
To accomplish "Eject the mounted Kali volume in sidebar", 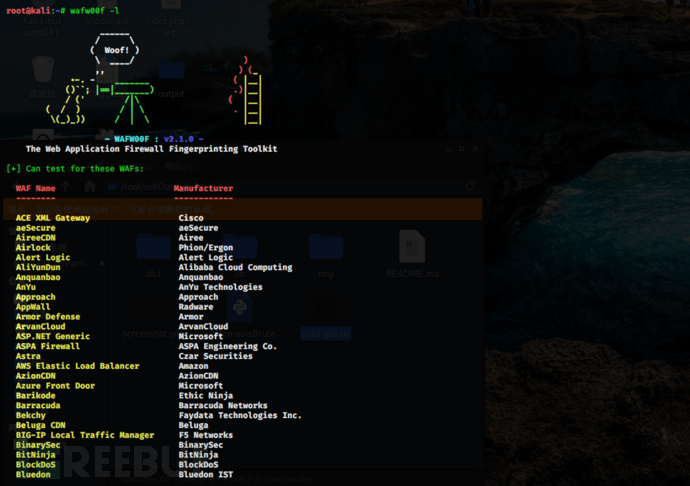I will coord(102,264).
